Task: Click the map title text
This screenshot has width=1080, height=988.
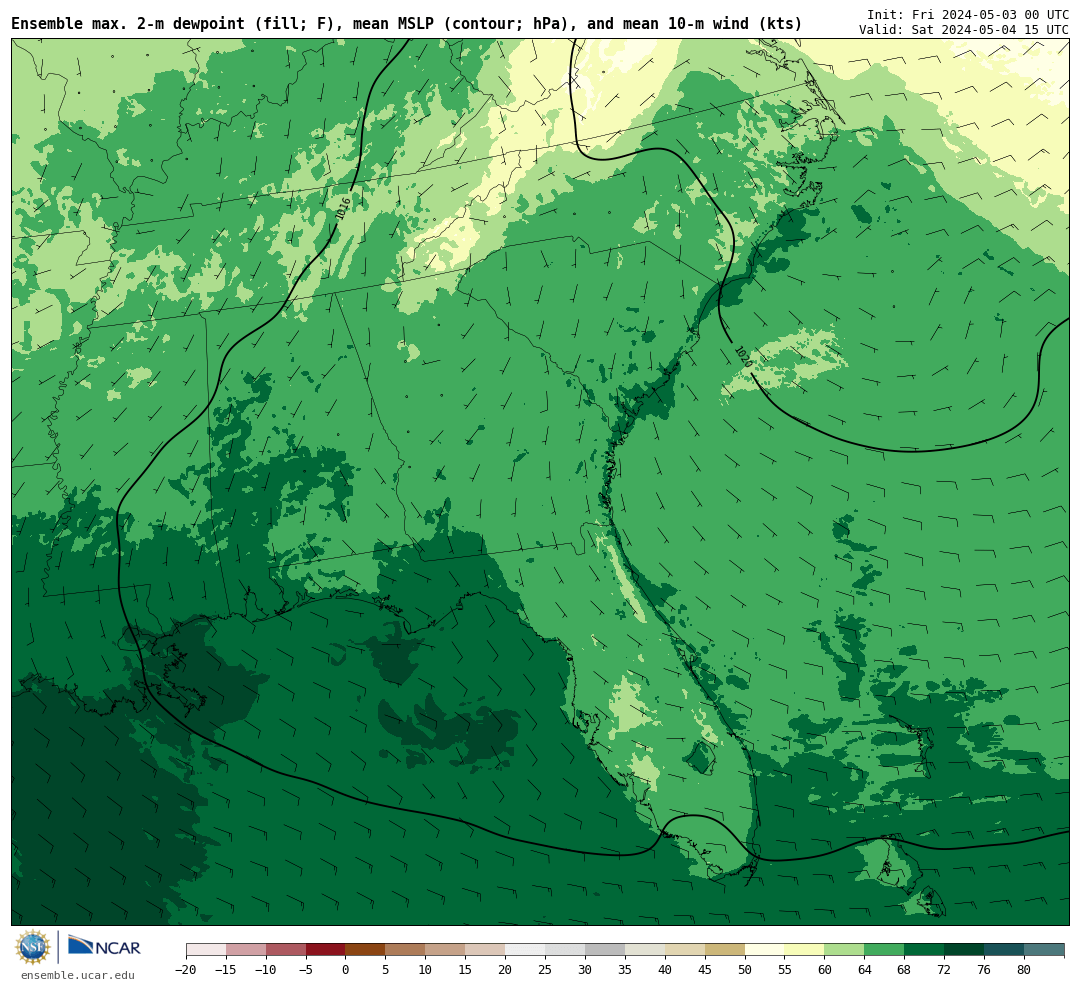Action: tap(406, 24)
